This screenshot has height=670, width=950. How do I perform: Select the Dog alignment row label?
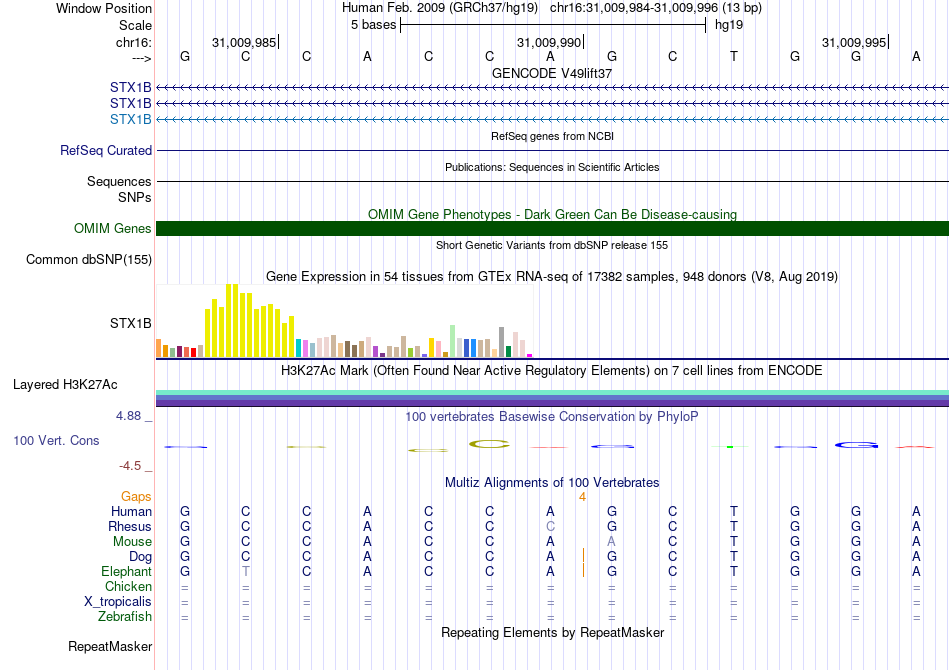click(140, 557)
